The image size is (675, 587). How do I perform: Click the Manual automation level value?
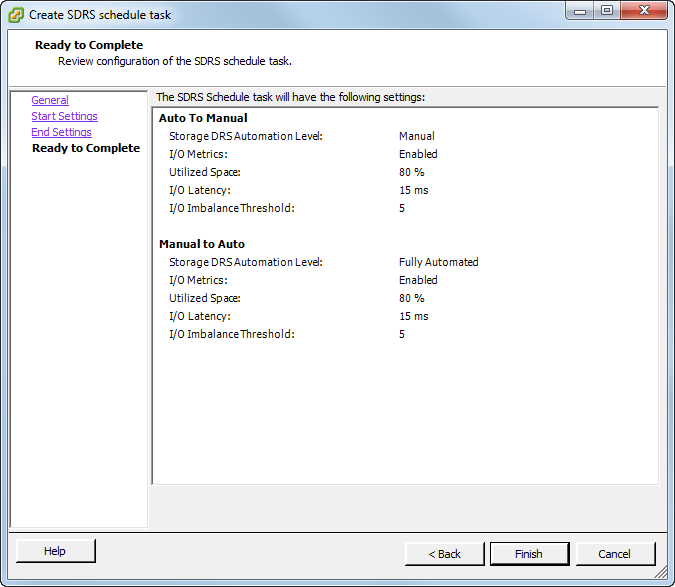point(416,136)
